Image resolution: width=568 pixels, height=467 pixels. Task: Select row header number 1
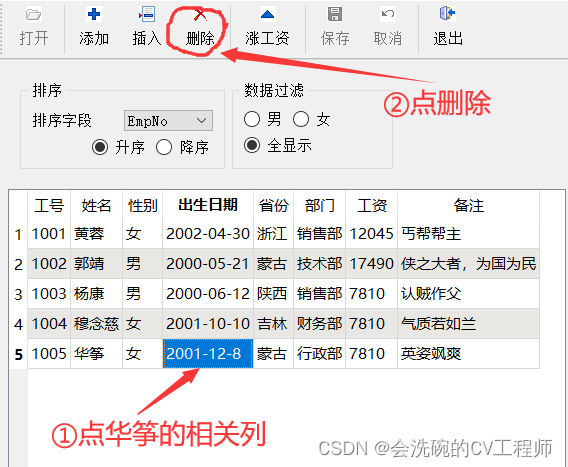click(18, 234)
